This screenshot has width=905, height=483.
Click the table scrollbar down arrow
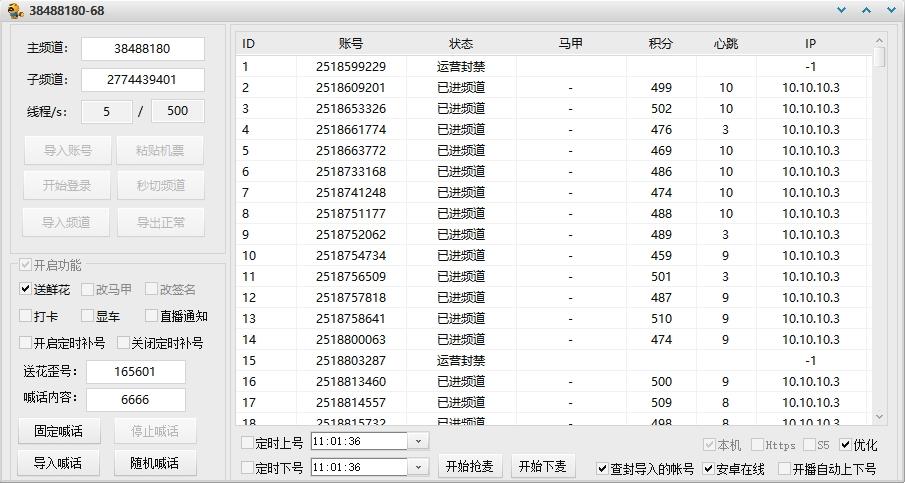[x=879, y=416]
